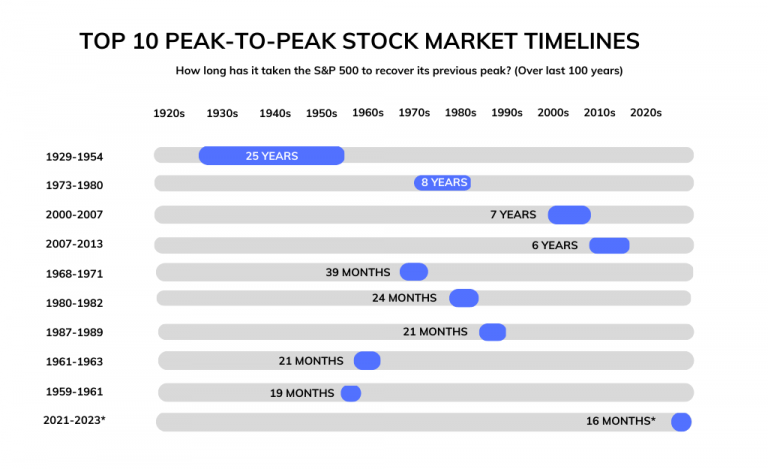This screenshot has height=469, width=768.
Task: Click the 1920s decade header
Action: pos(169,114)
